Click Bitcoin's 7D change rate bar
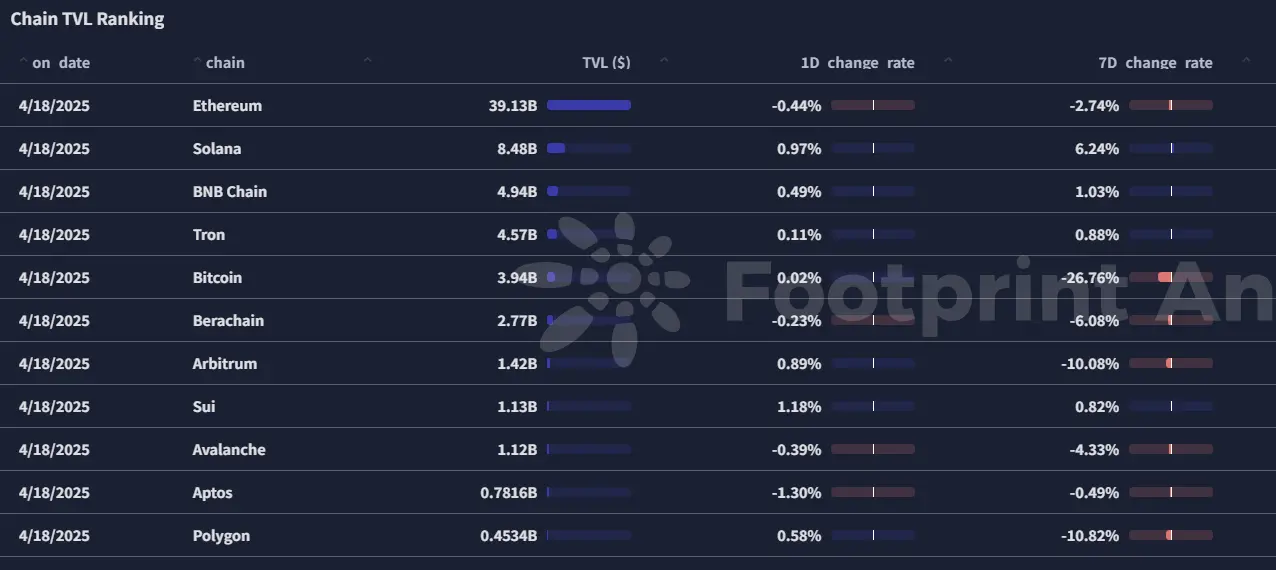 tap(1171, 277)
